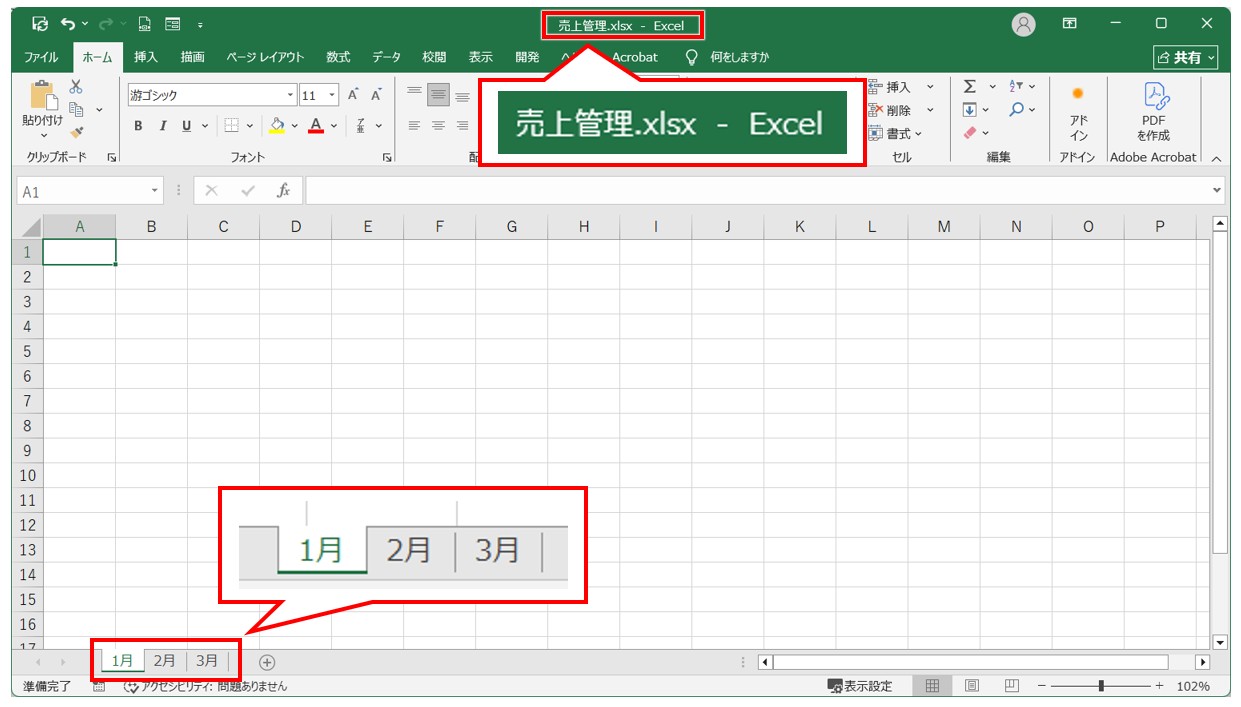Screen dimensions: 1241x707
Task: Click the 何をしますか search box
Action: pyautogui.click(x=739, y=57)
